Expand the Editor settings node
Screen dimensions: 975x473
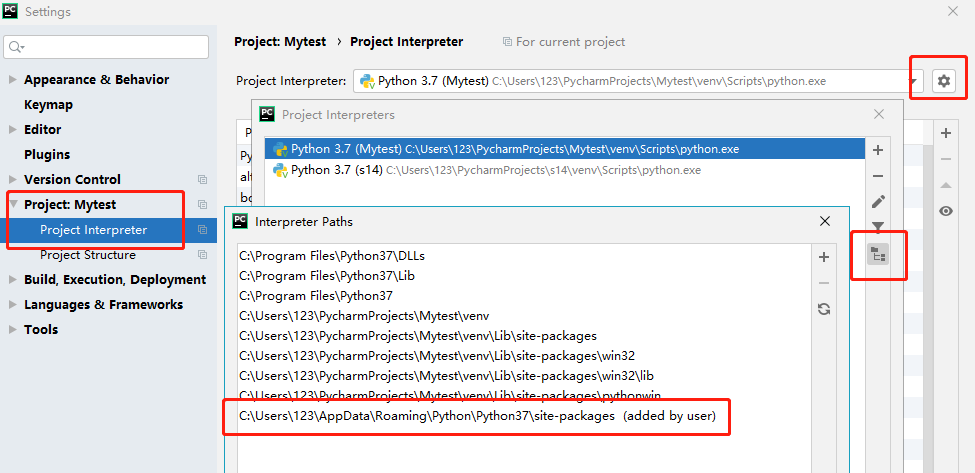coord(12,129)
